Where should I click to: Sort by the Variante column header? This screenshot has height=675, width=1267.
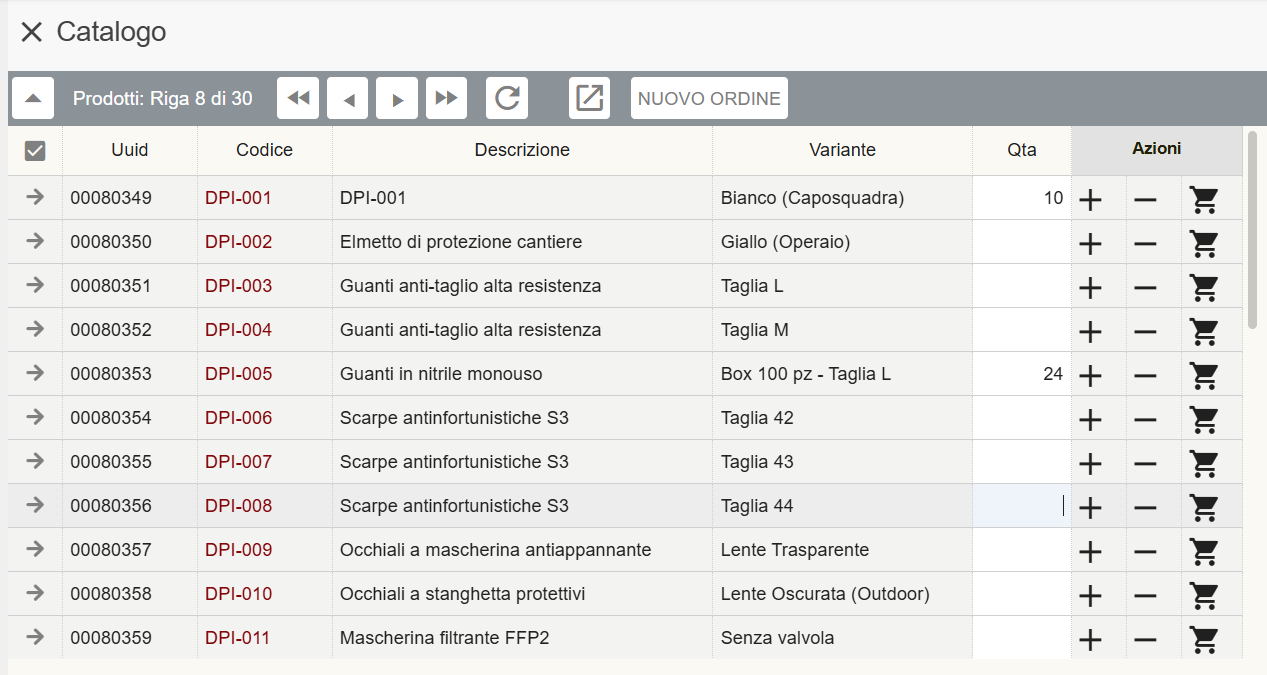click(842, 150)
